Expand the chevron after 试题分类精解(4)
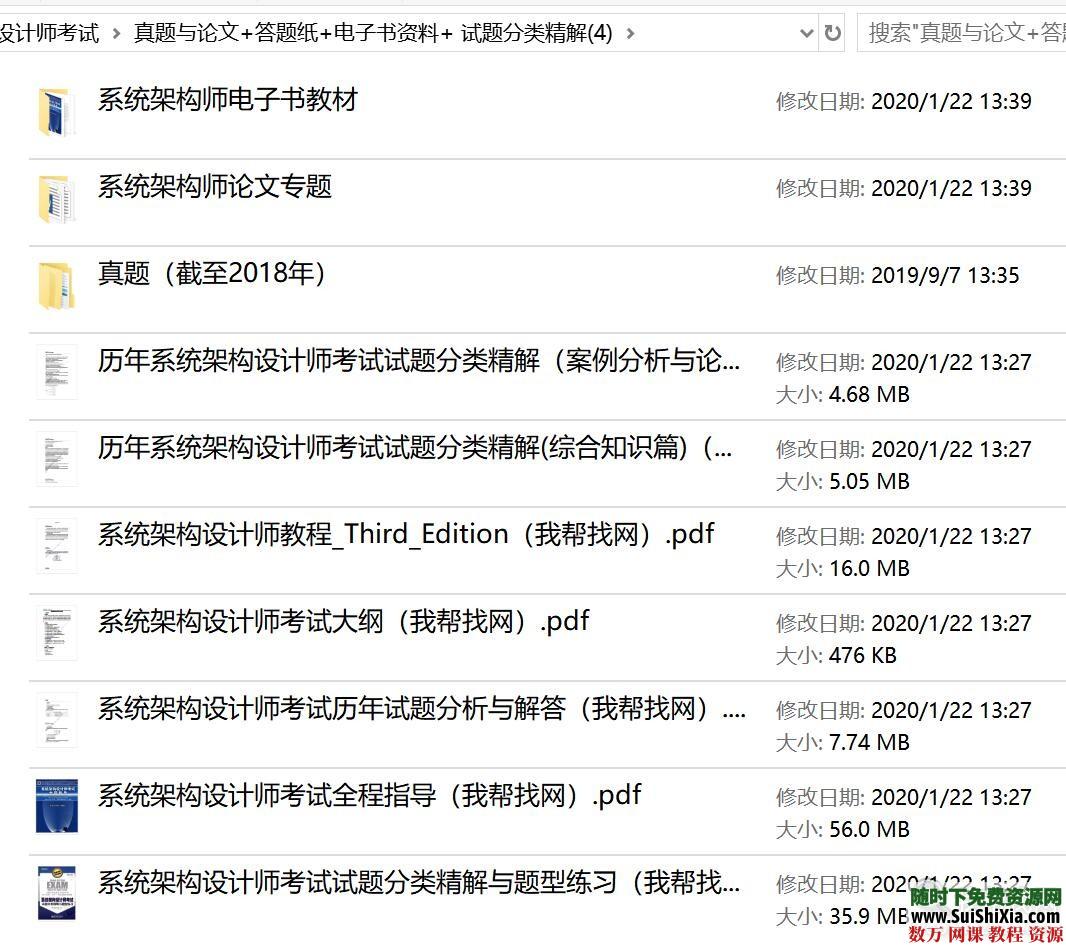The height and width of the screenshot is (947, 1066). pyautogui.click(x=630, y=33)
